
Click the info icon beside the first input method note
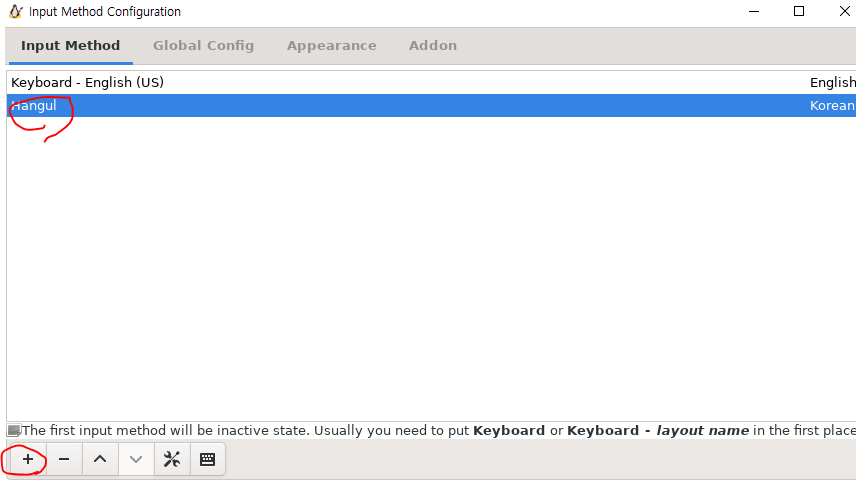14,430
